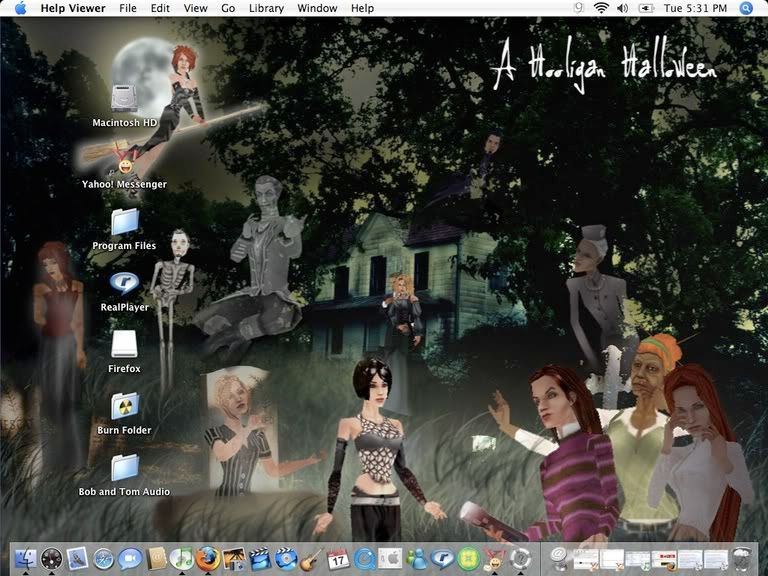Launch iChat from the Dock
768x576 pixels.
tap(130, 559)
